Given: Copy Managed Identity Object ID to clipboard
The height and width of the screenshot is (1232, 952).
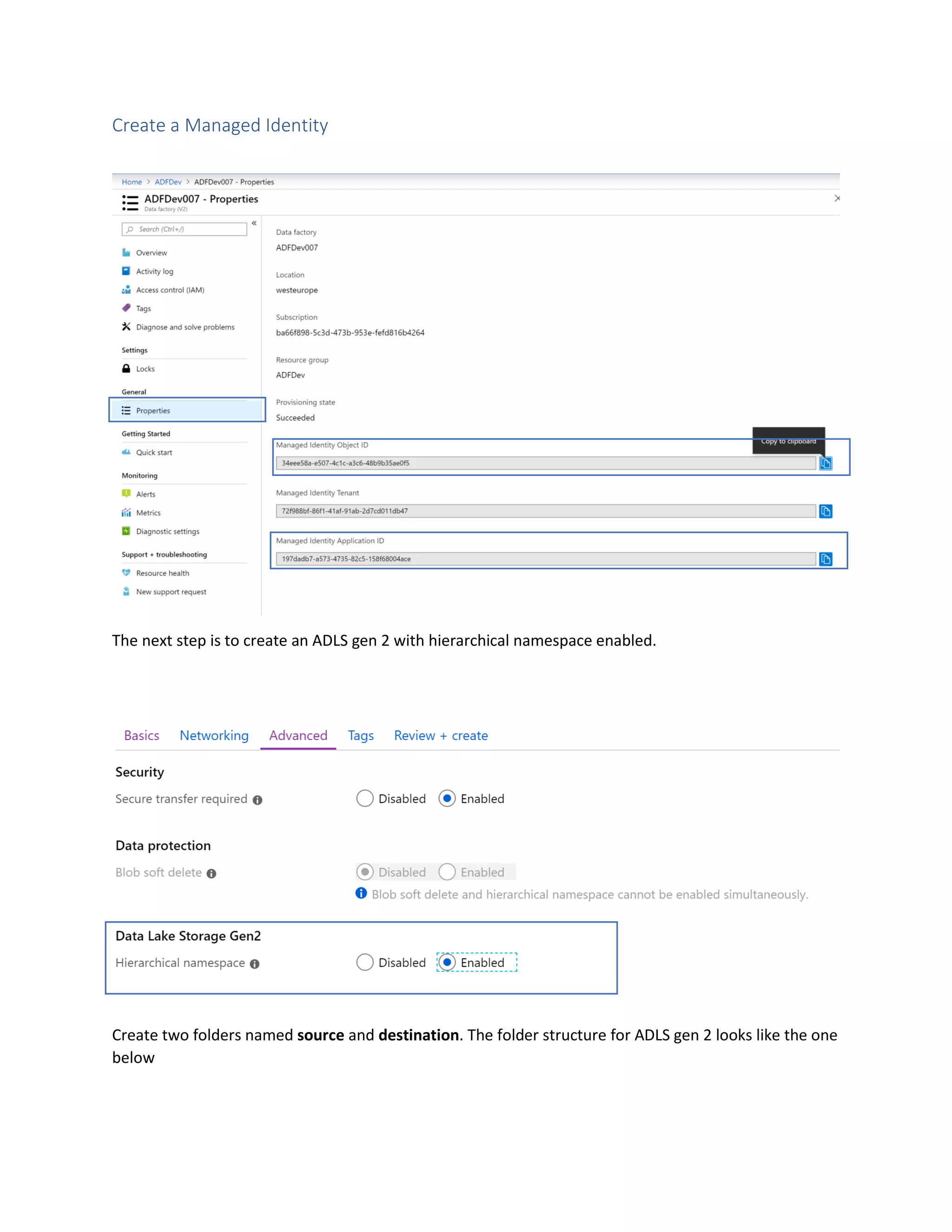Looking at the screenshot, I should tap(826, 463).
